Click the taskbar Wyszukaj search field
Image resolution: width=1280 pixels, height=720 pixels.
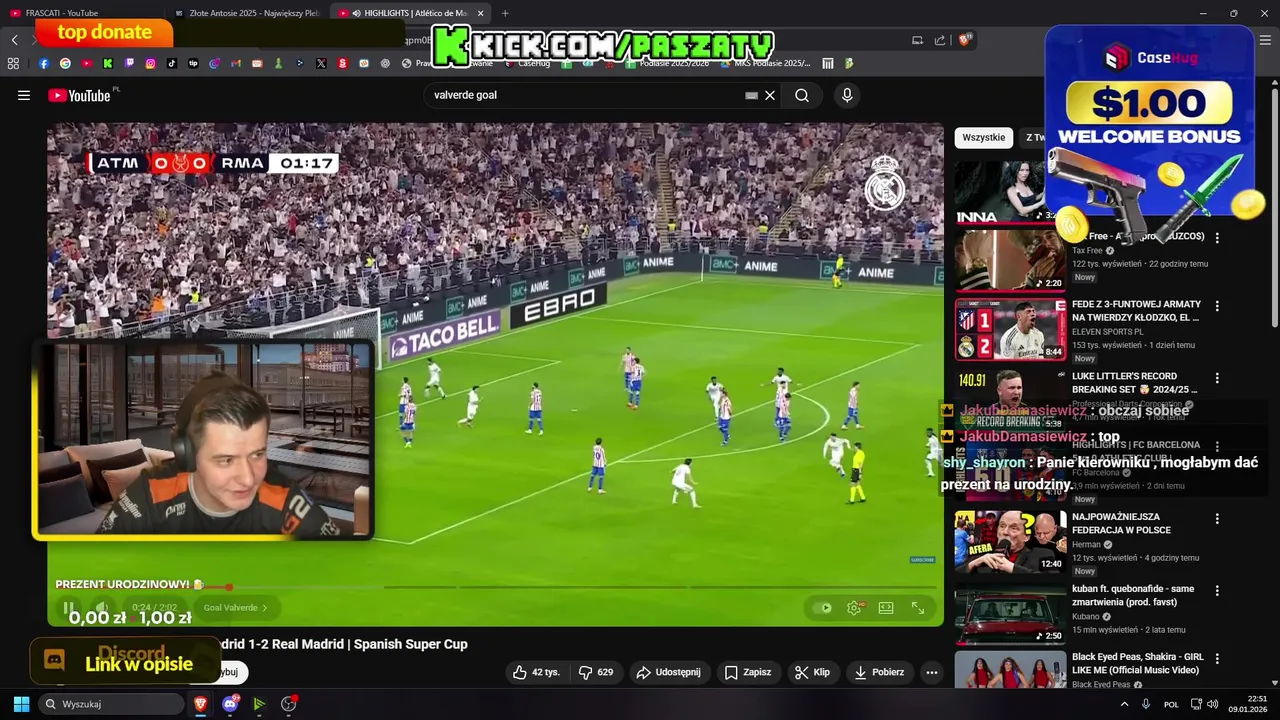[x=110, y=704]
